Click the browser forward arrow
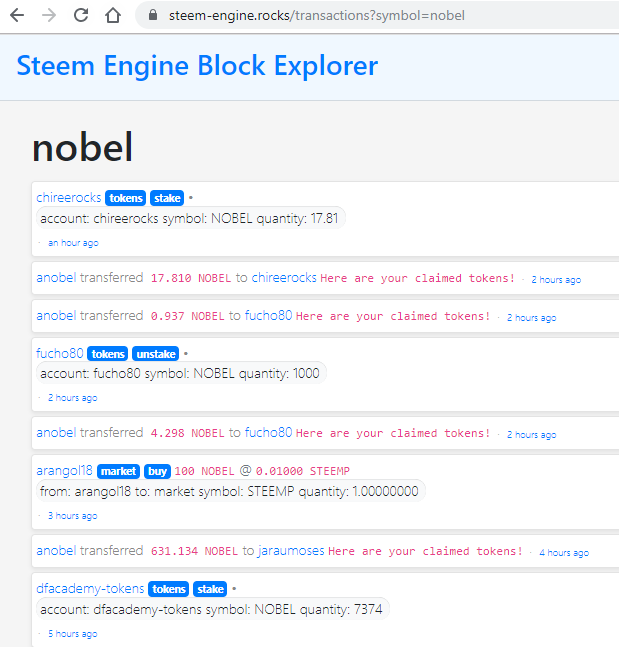Image resolution: width=619 pixels, height=647 pixels. coord(49,16)
